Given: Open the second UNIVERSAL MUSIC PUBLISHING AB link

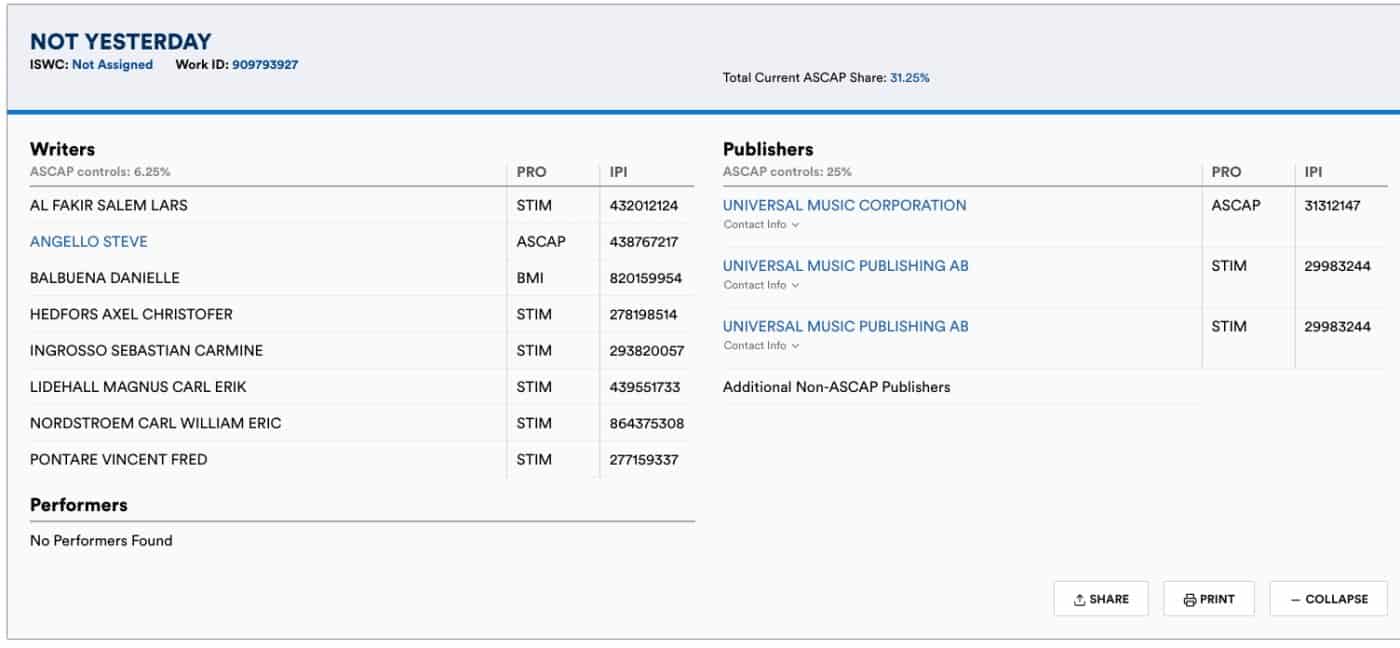Looking at the screenshot, I should [846, 326].
